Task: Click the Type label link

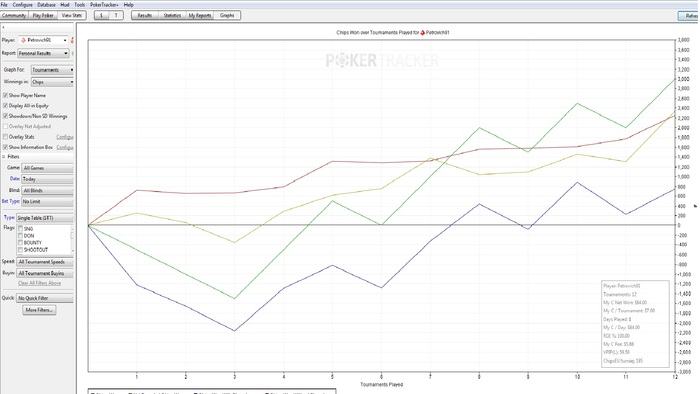Action: click(x=9, y=217)
